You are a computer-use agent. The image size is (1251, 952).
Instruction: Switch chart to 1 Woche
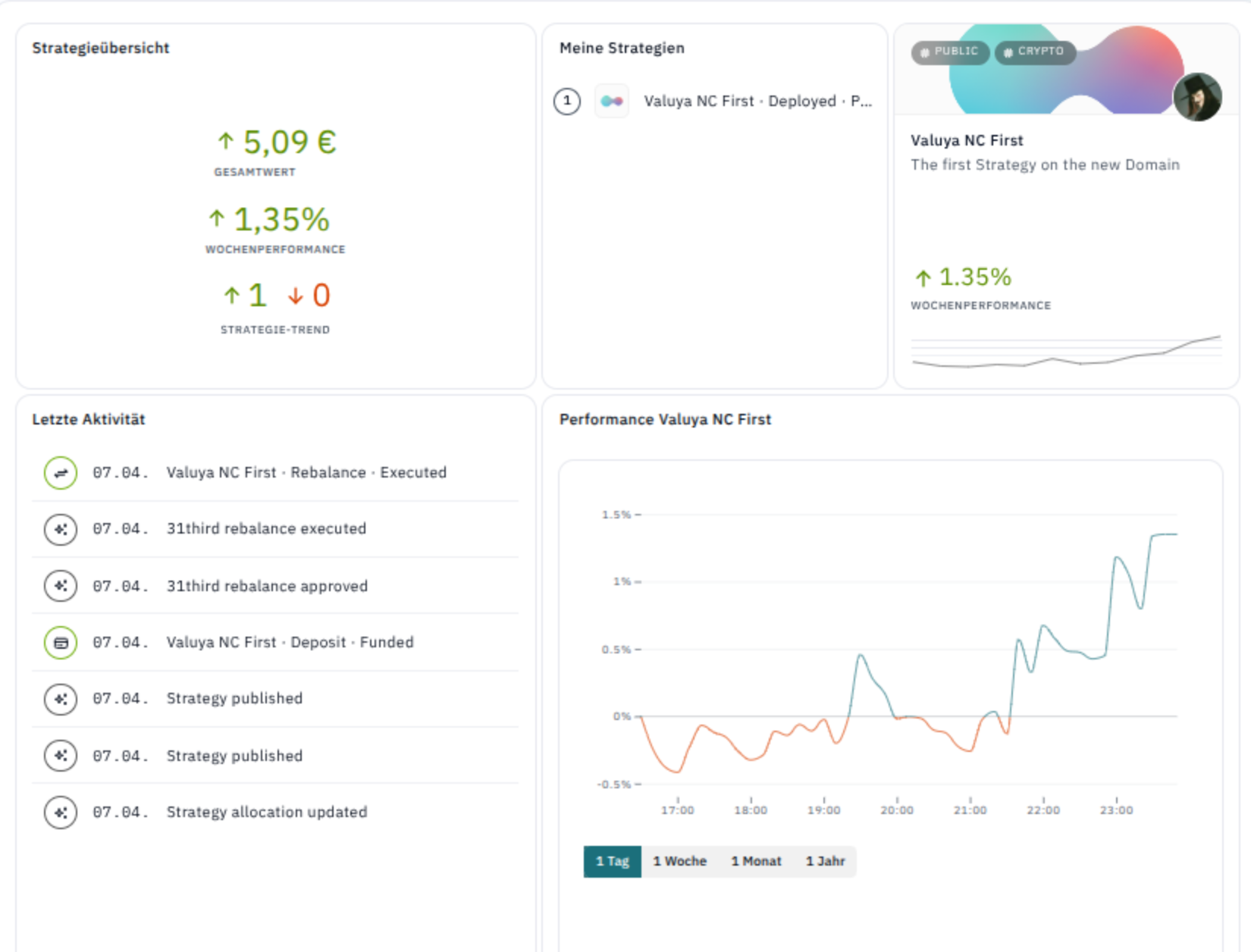pyautogui.click(x=679, y=862)
